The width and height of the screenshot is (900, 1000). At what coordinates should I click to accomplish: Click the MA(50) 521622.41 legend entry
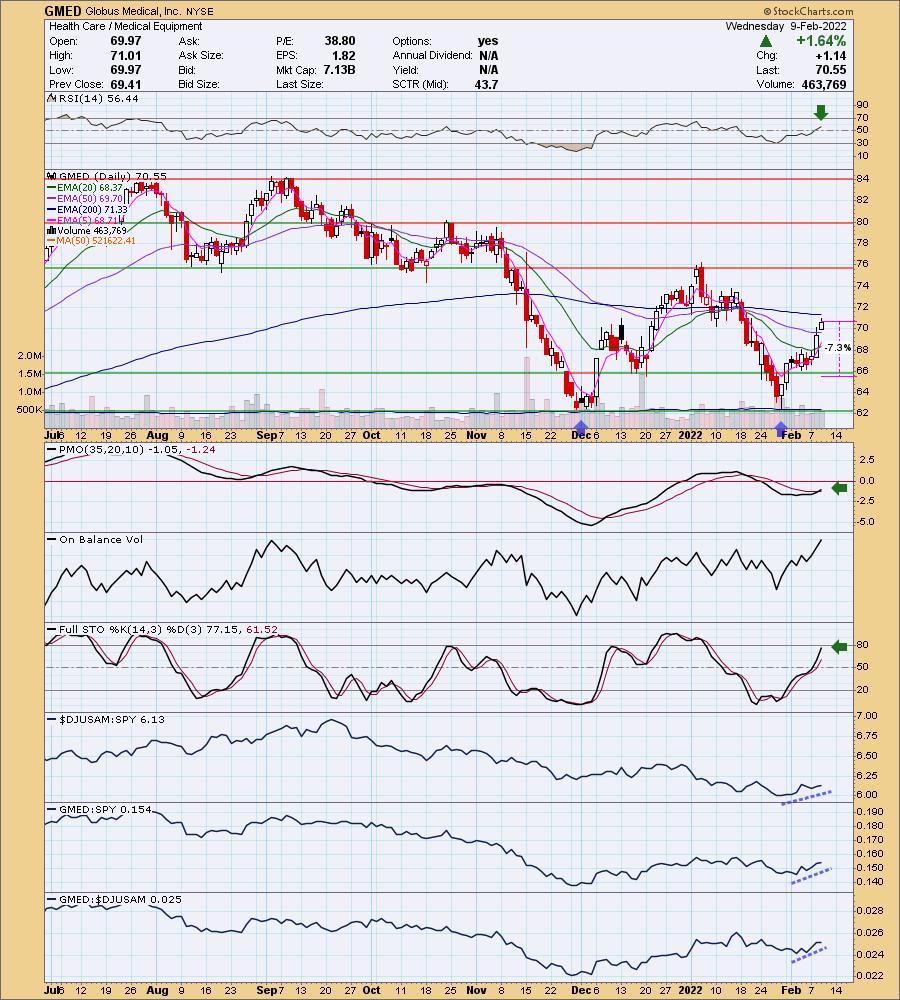point(96,241)
